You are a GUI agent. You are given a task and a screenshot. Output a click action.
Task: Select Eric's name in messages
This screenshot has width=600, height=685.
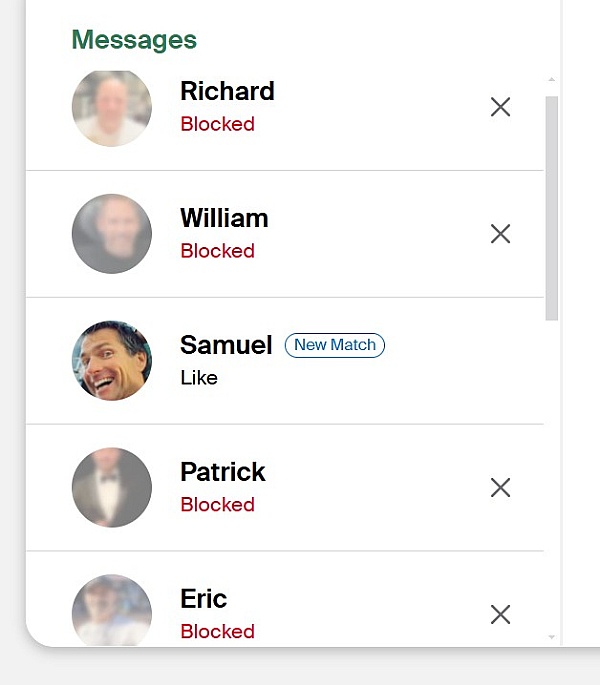pyautogui.click(x=204, y=599)
